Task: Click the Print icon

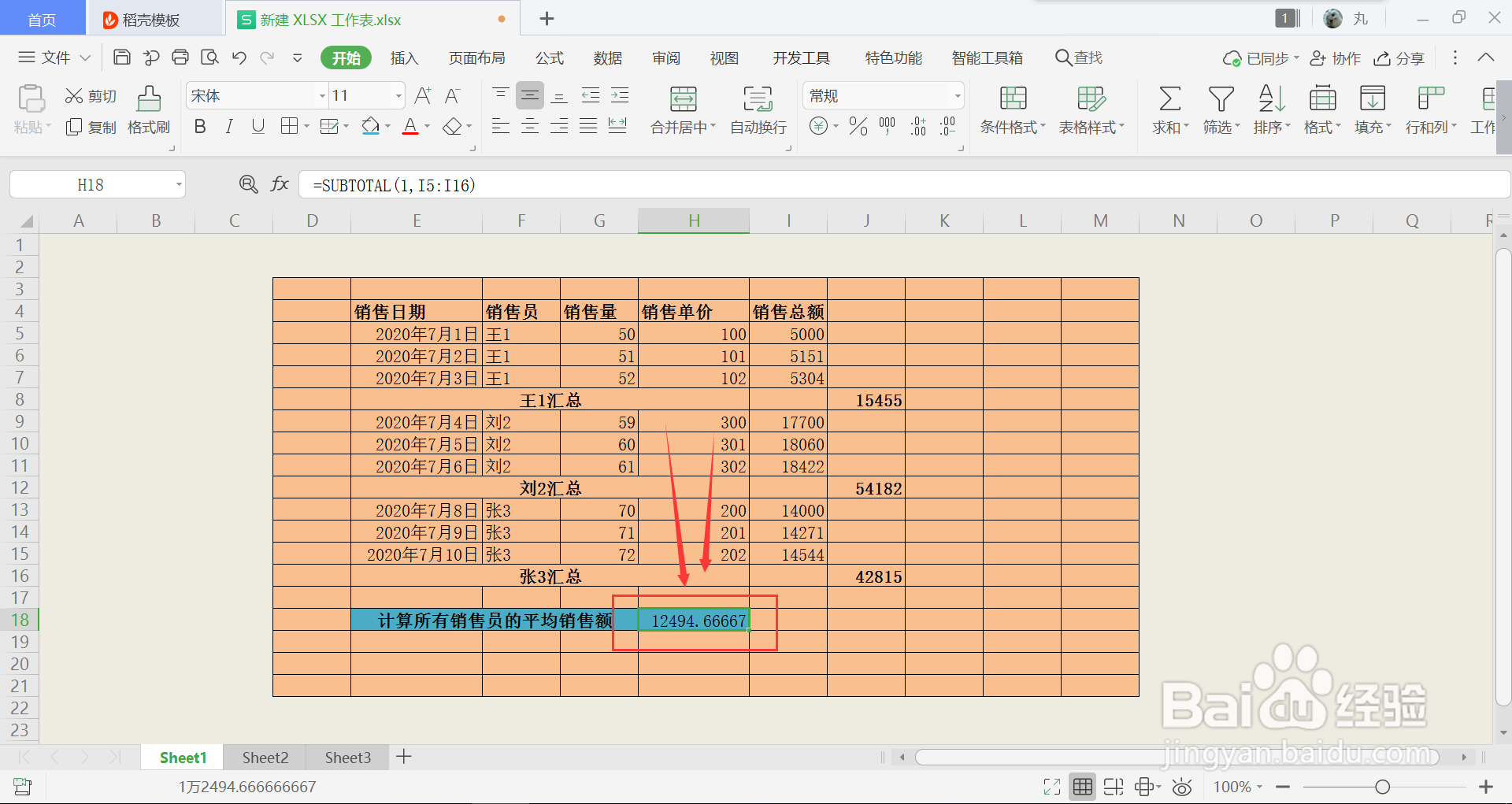Action: pyautogui.click(x=180, y=57)
